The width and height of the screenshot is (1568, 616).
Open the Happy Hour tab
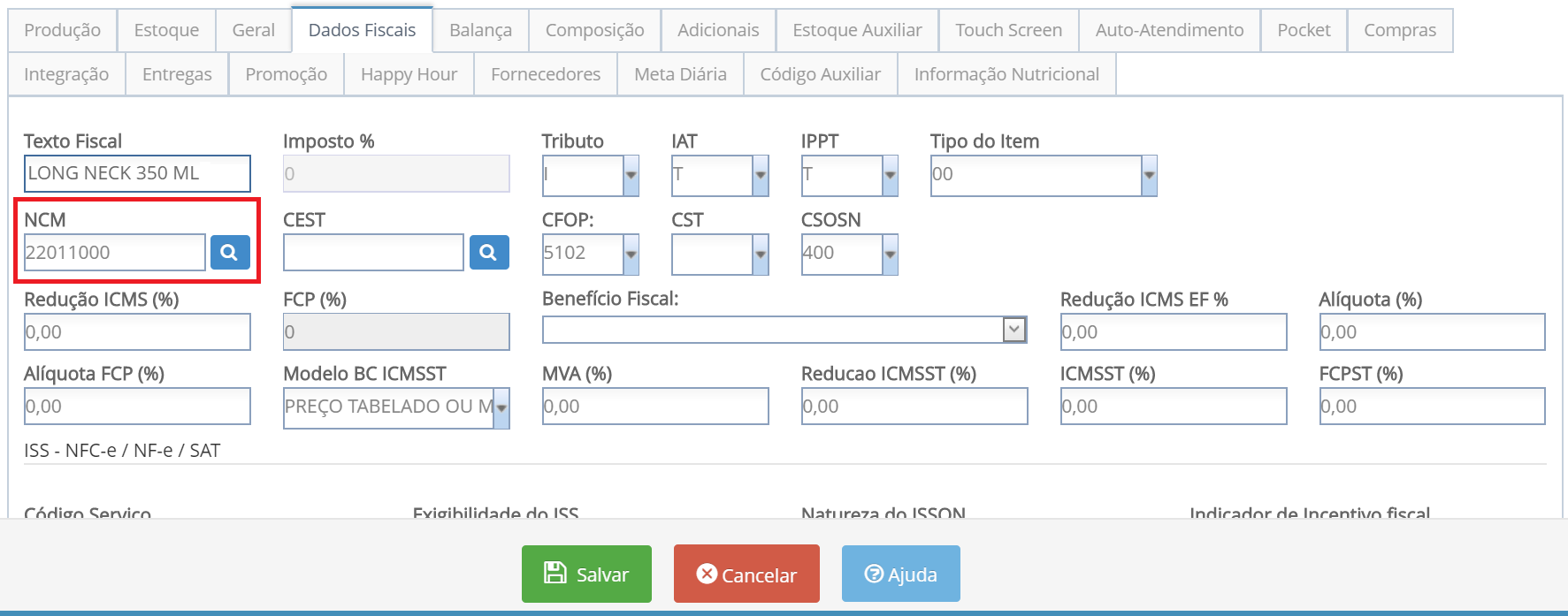coord(409,74)
